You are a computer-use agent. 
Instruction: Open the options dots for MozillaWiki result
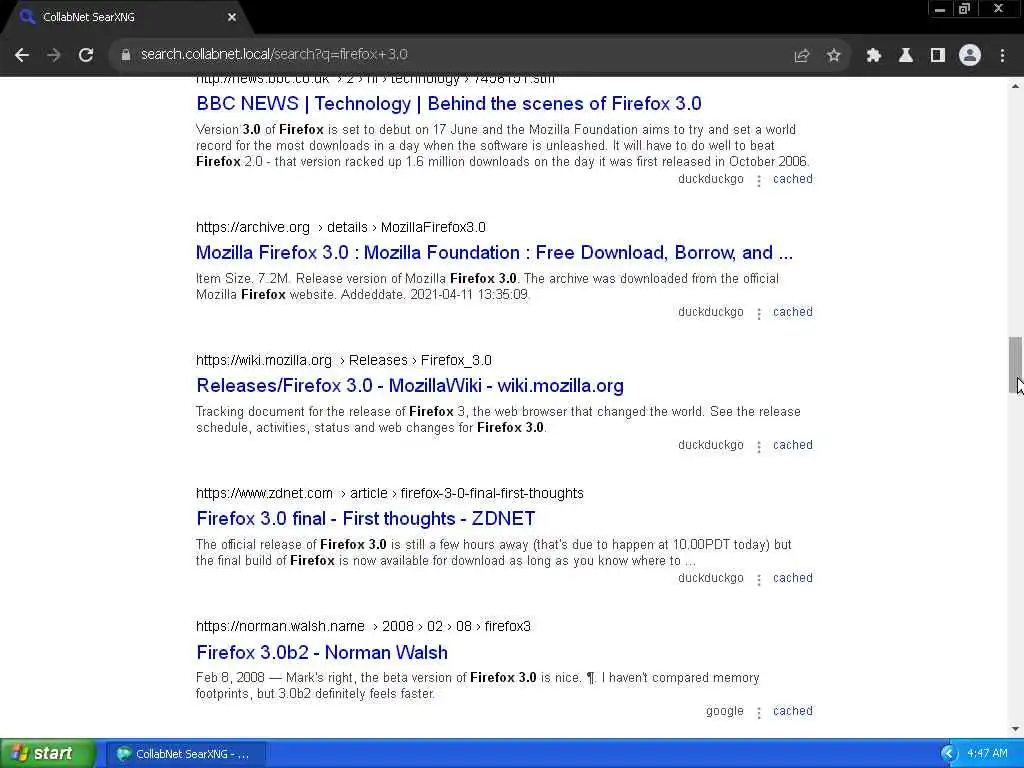[759, 447]
